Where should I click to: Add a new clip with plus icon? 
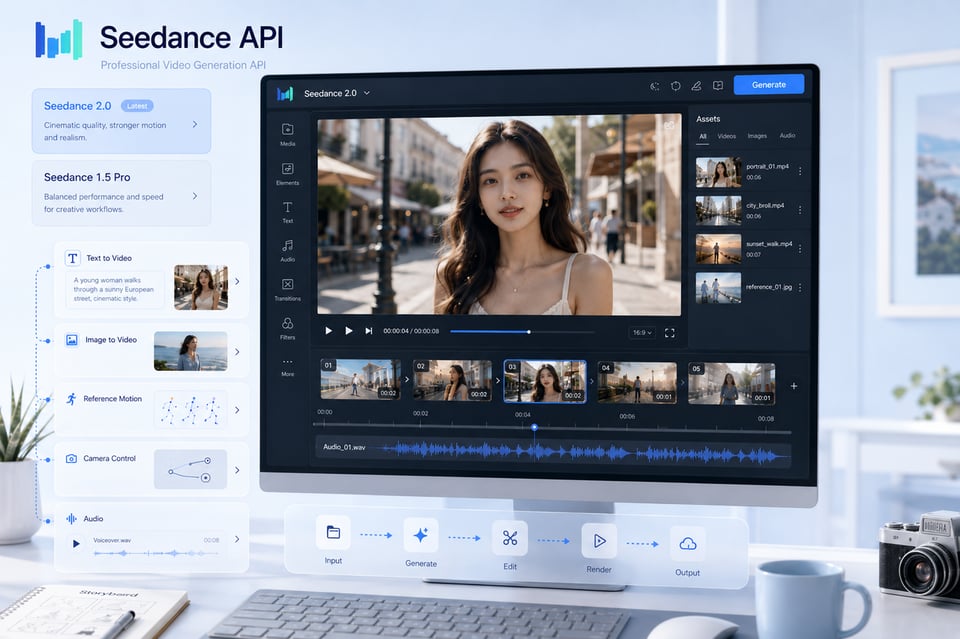794,386
